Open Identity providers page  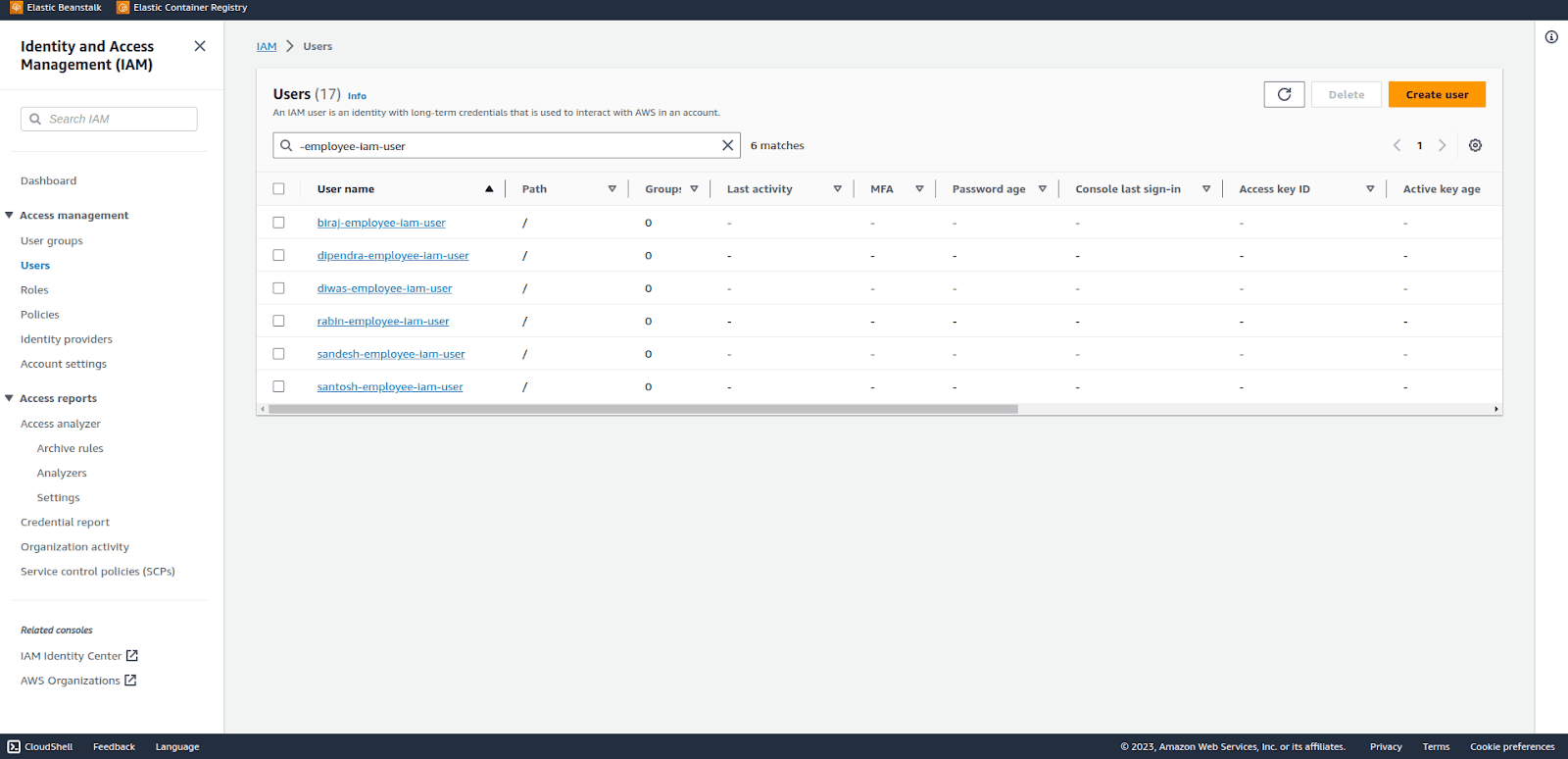pos(67,339)
